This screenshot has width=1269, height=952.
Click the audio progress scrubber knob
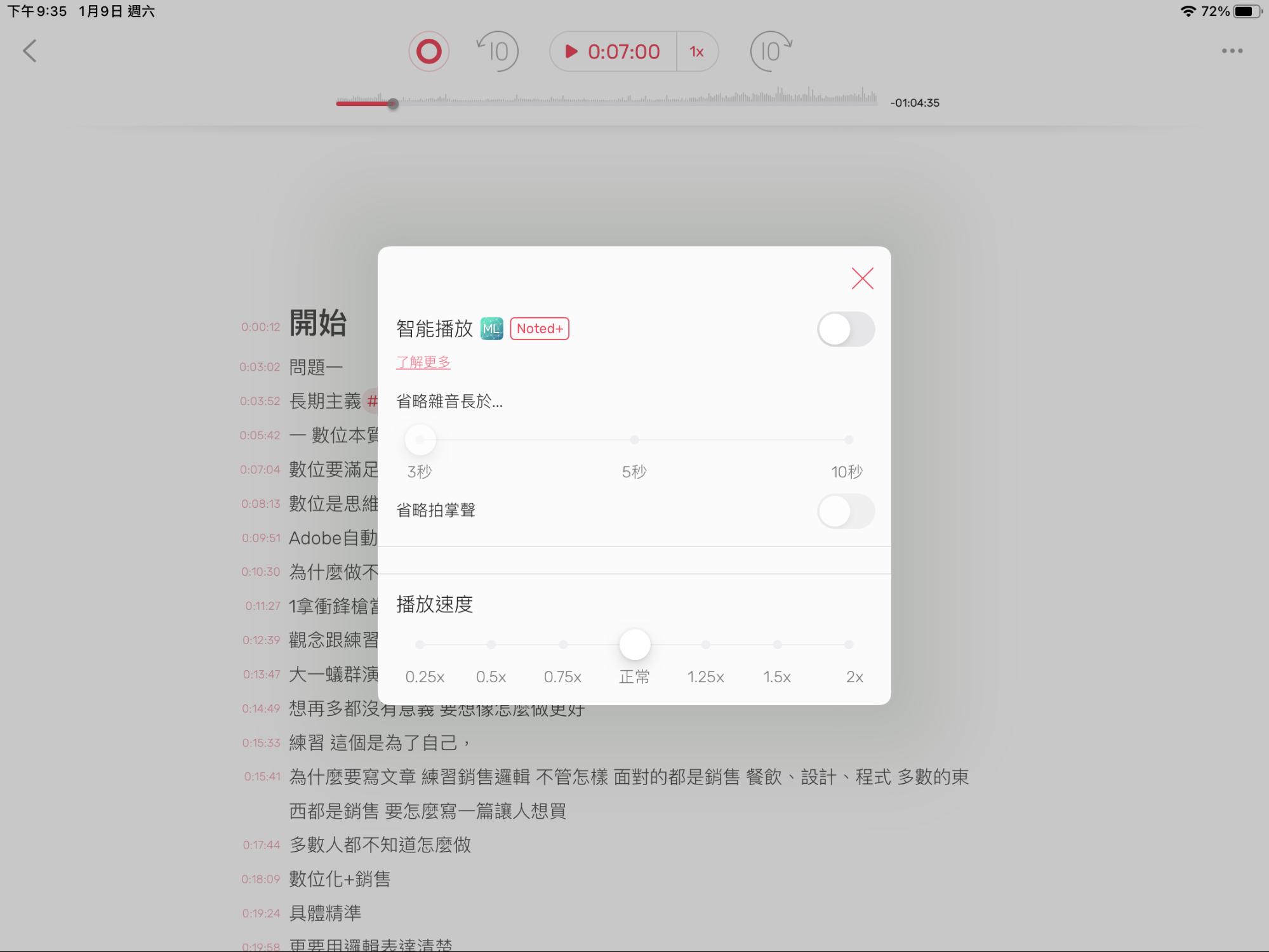393,103
